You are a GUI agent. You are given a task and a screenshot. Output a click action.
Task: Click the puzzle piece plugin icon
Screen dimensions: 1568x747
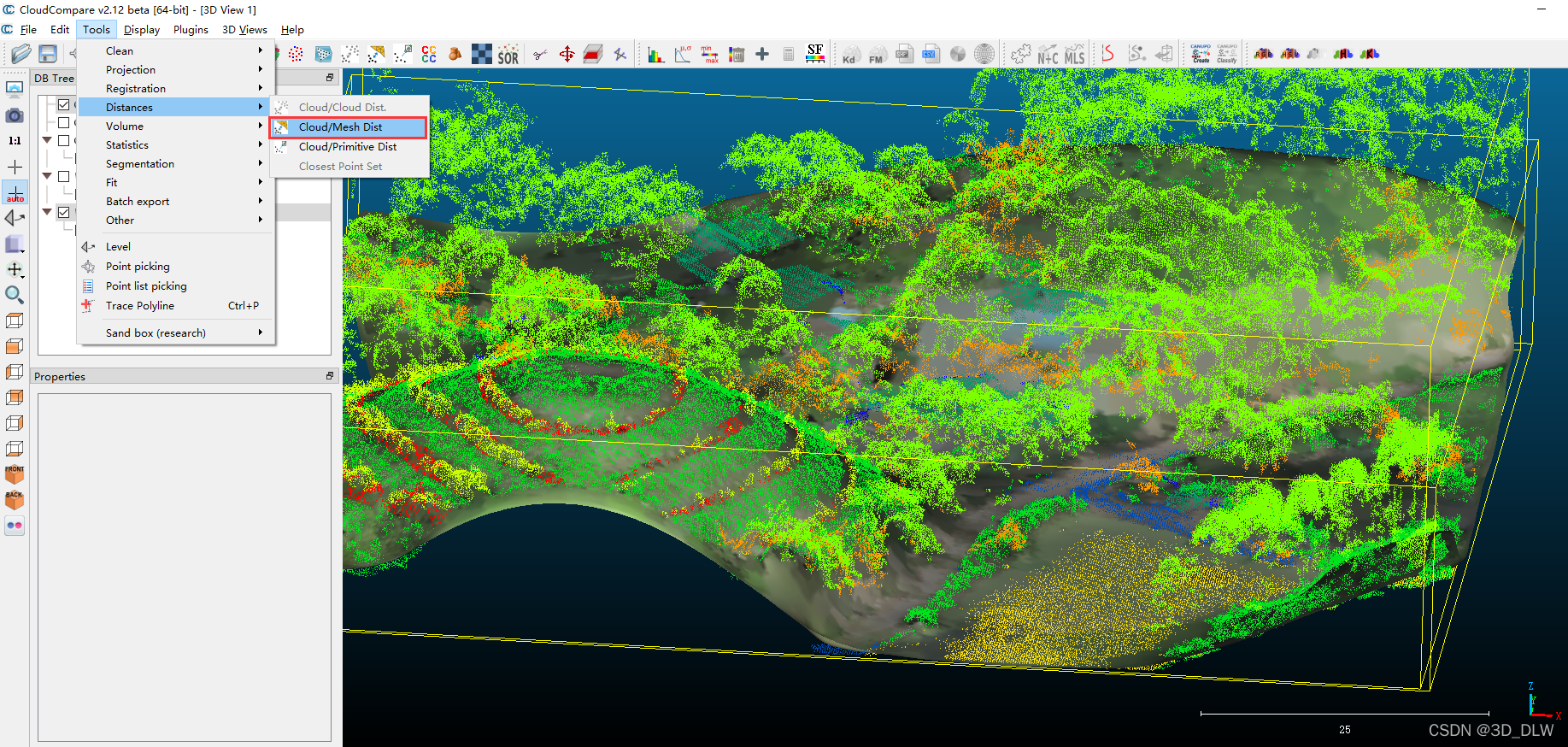click(1021, 55)
